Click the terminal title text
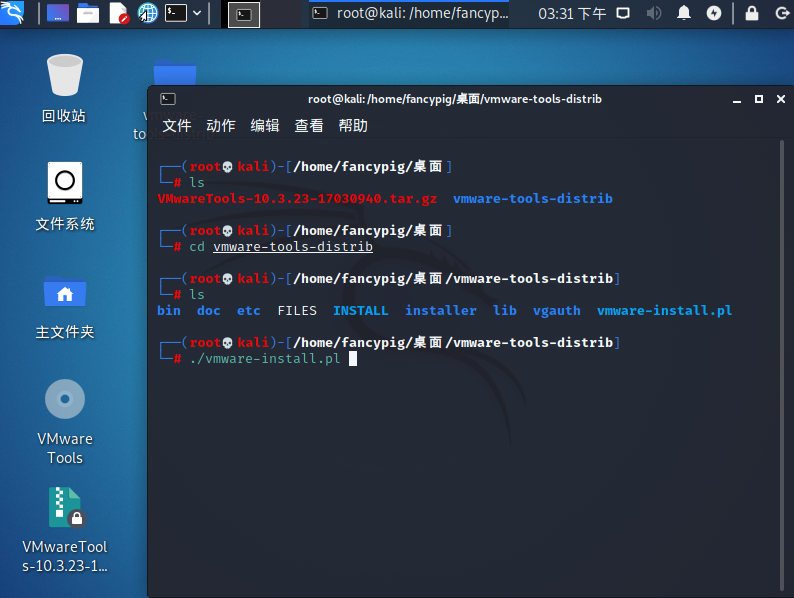 click(455, 99)
